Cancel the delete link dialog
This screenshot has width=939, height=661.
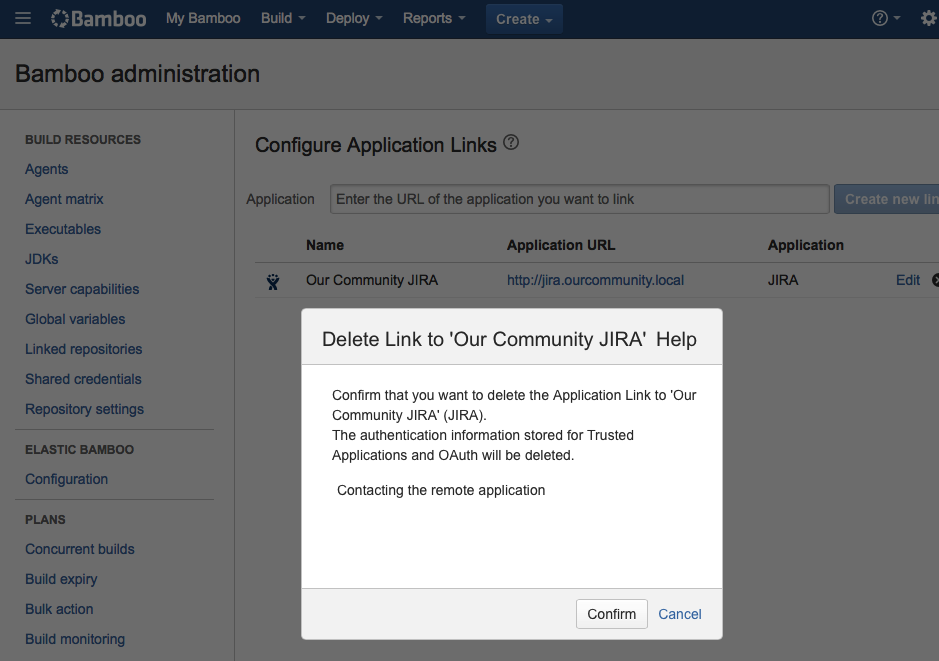click(680, 614)
